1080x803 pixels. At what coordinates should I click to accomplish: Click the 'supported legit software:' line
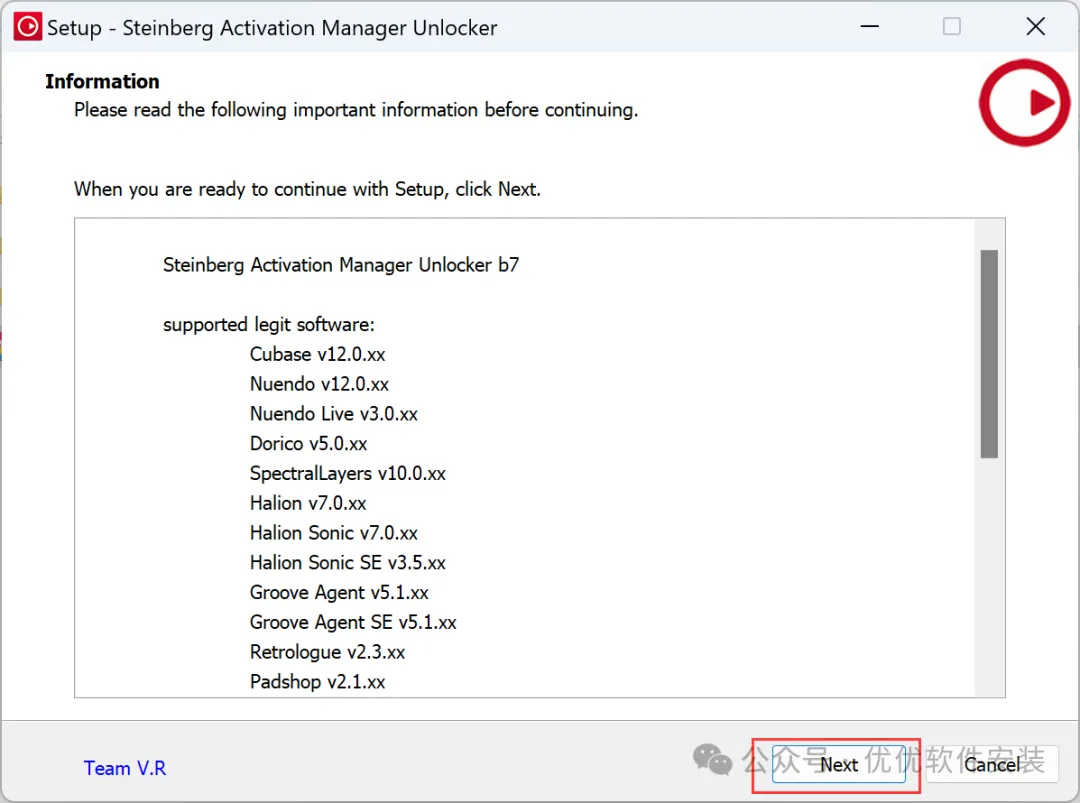pyautogui.click(x=269, y=324)
